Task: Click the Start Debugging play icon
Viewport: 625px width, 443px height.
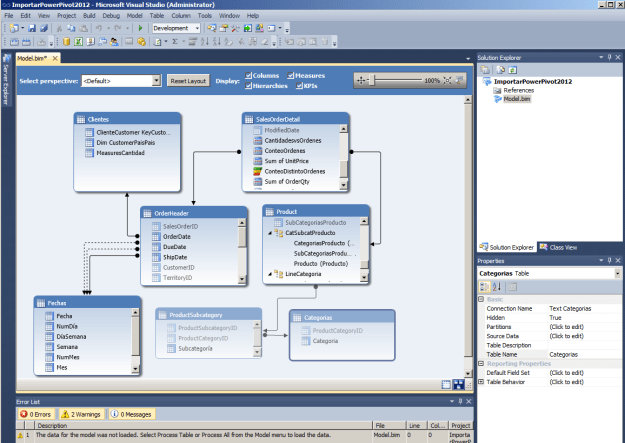Action: point(141,28)
